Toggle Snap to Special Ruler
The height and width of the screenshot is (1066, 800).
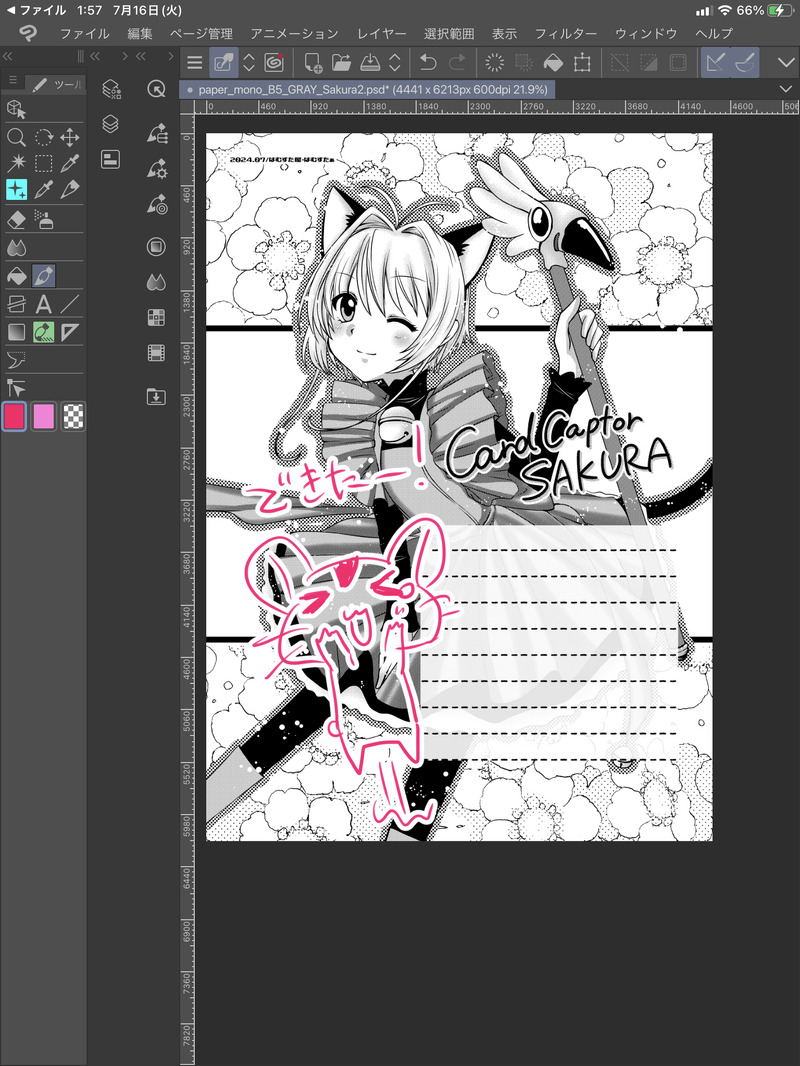click(x=745, y=63)
